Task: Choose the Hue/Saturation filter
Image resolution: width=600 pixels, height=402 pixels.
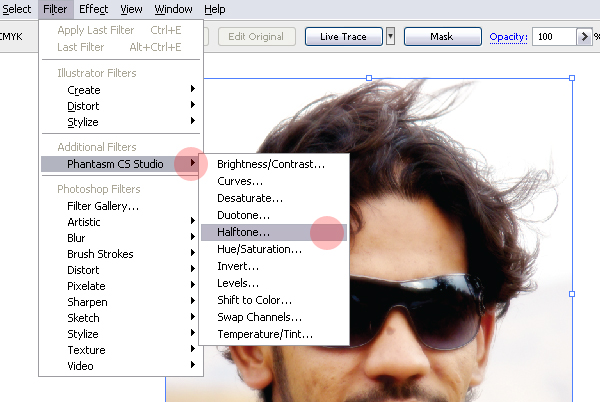Action: [x=274, y=249]
